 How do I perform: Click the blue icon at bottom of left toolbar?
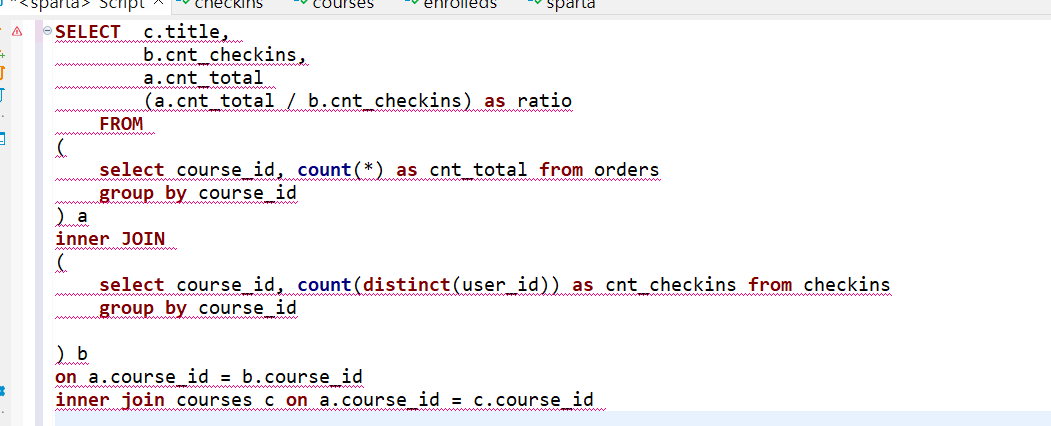click(x=3, y=391)
